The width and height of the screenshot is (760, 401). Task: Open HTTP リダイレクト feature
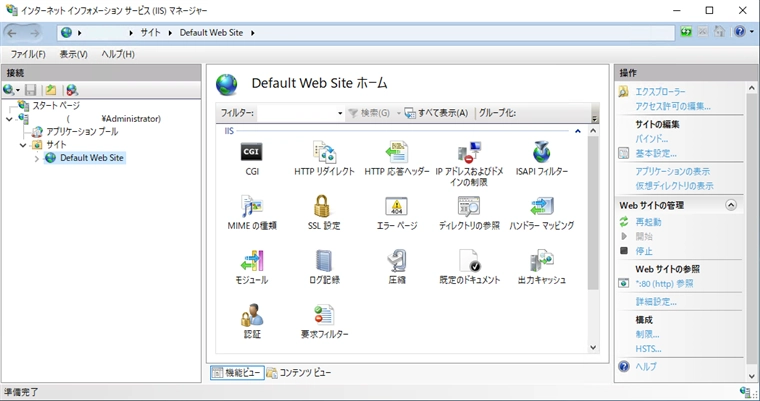[x=324, y=159]
